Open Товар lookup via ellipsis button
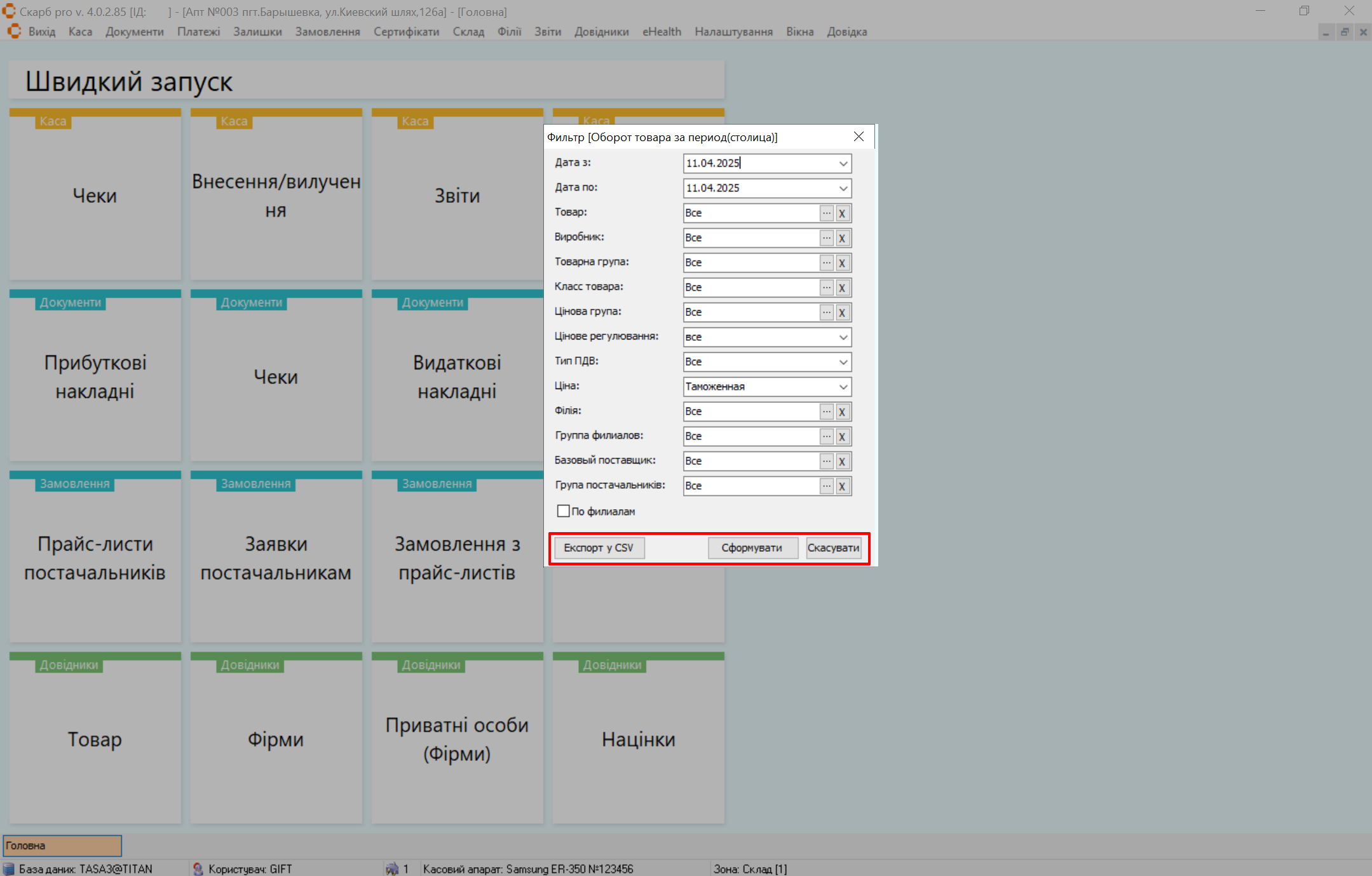1372x876 pixels. point(826,213)
